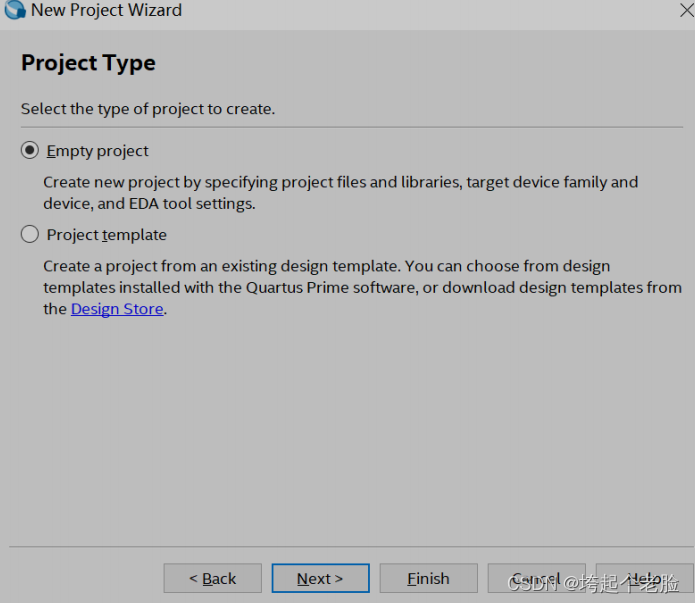Screen dimensions: 695x603
Task: Click the Quartus icon in title bar
Action: point(15,10)
